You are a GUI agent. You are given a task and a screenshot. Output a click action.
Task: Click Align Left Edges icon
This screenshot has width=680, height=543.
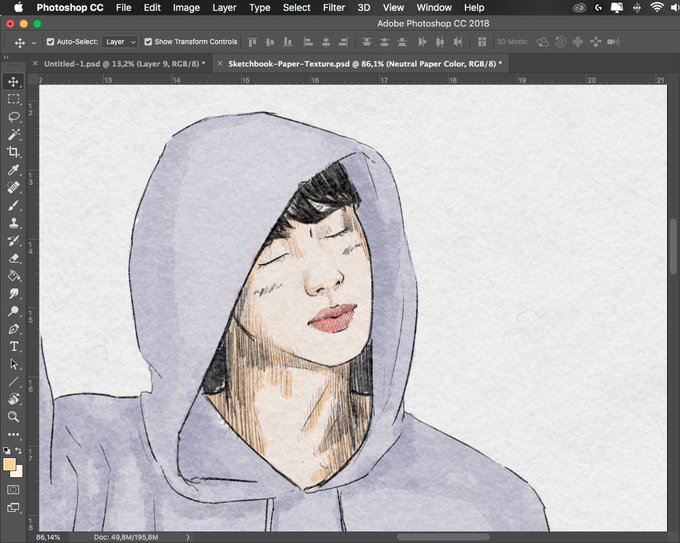click(308, 42)
